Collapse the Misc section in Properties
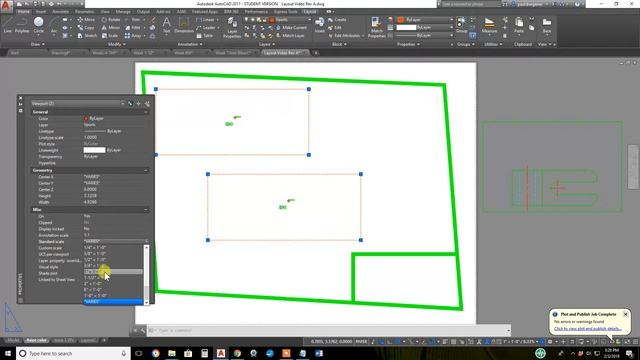Image resolution: width=640 pixels, height=360 pixels. coord(146,209)
